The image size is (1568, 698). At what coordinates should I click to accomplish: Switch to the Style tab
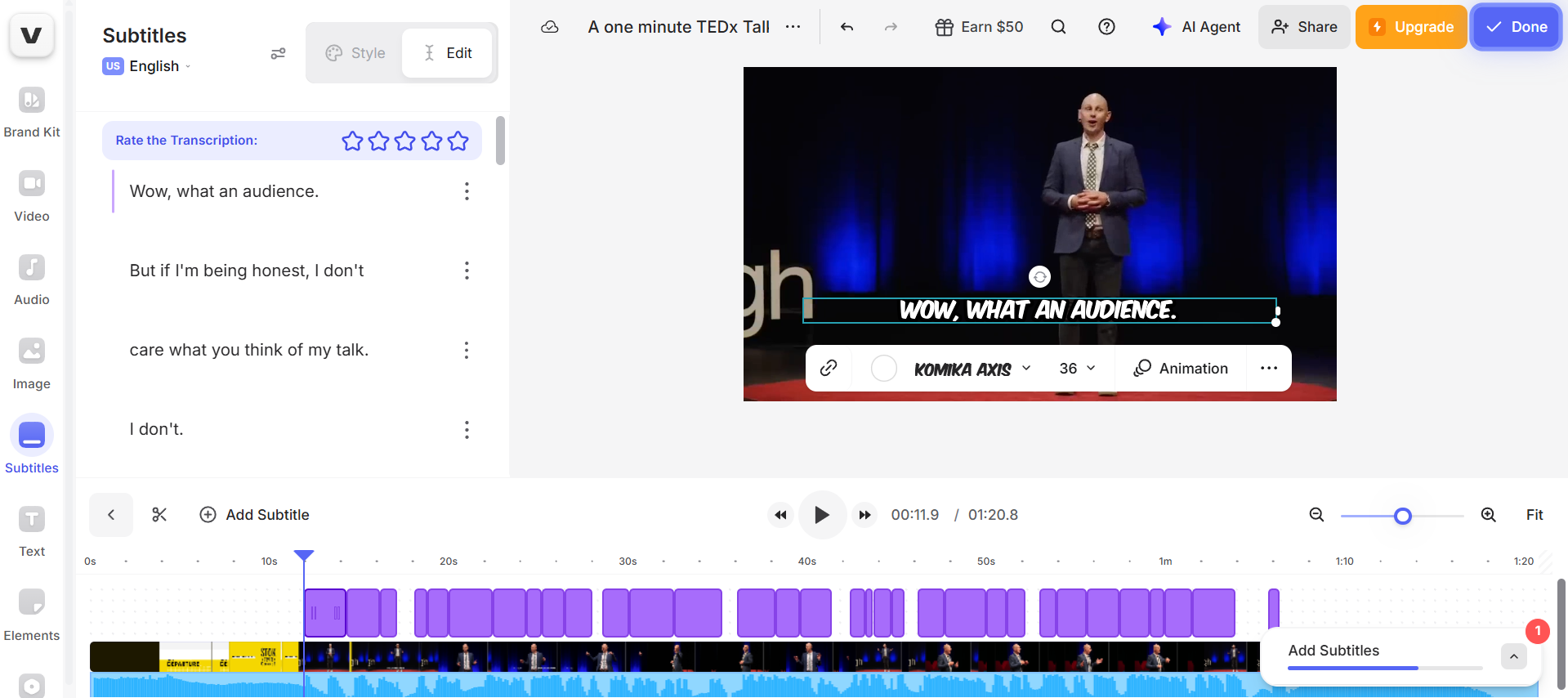pyautogui.click(x=355, y=53)
